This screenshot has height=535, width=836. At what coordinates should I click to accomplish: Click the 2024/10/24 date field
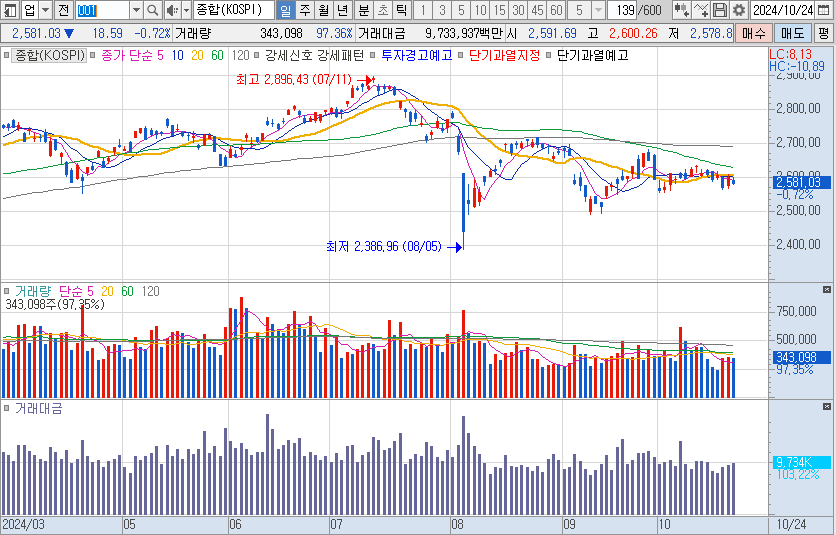[x=783, y=10]
